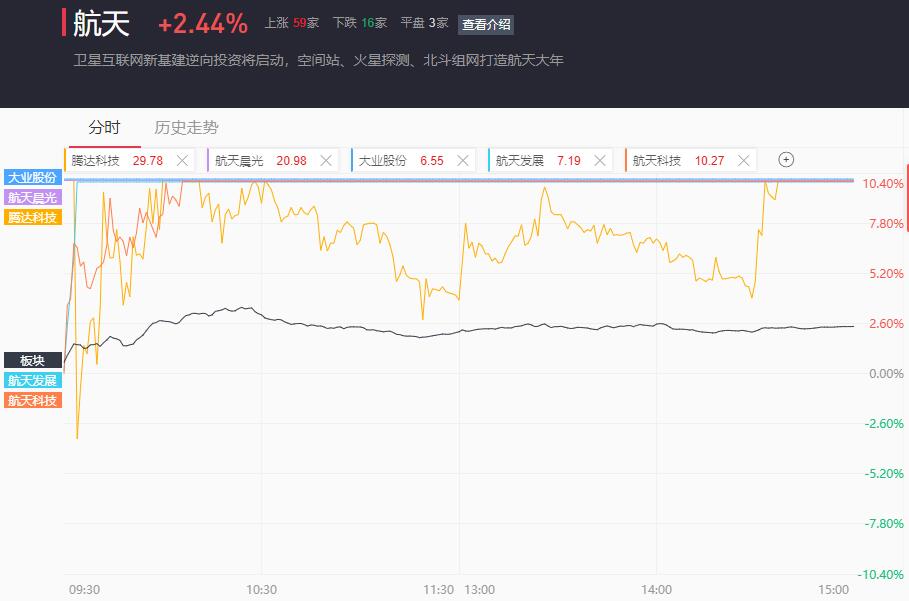909x601 pixels.
Task: Switch to the 分时 tab
Action: tap(104, 127)
